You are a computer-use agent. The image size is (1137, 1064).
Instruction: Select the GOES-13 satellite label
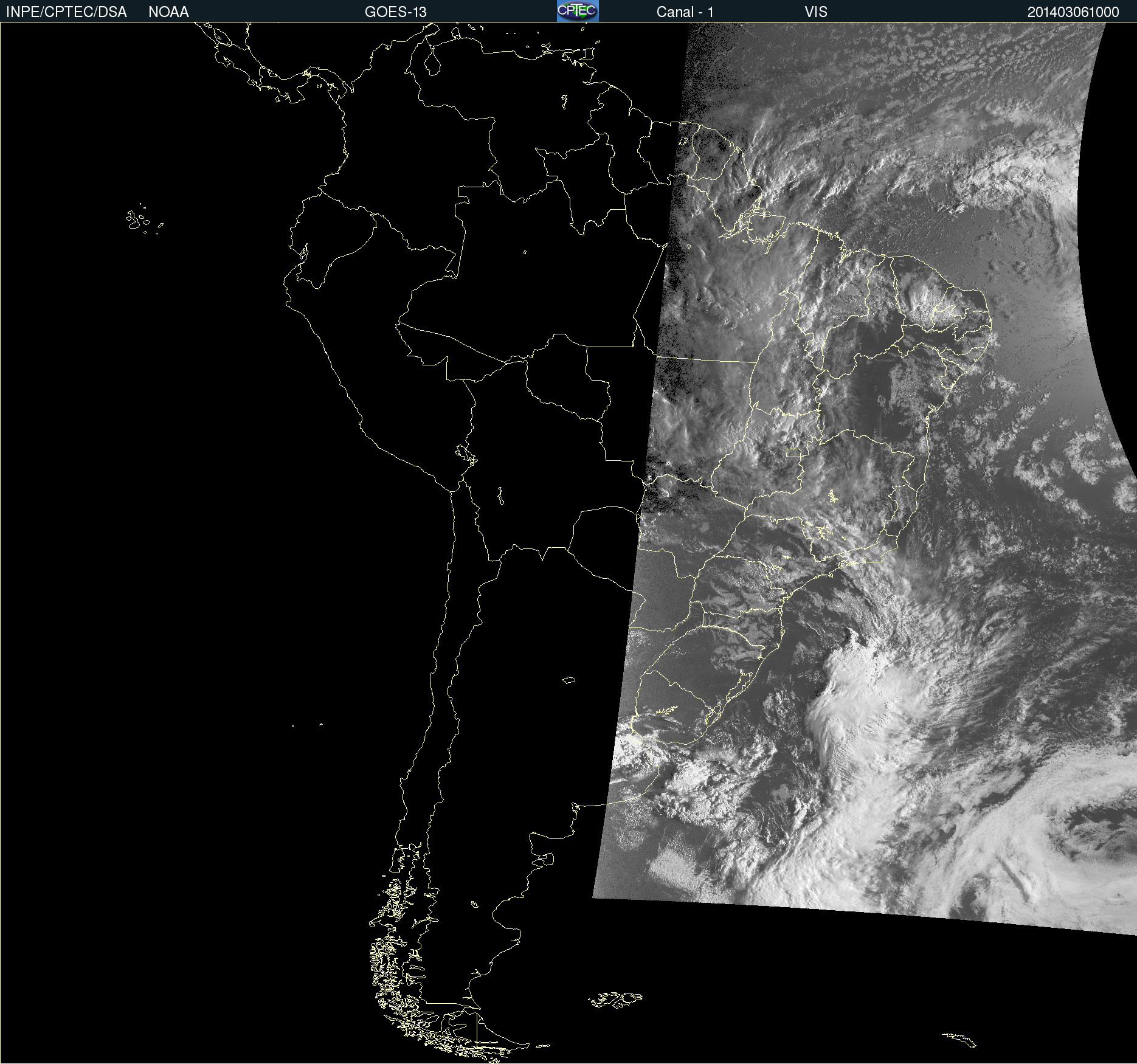click(396, 12)
